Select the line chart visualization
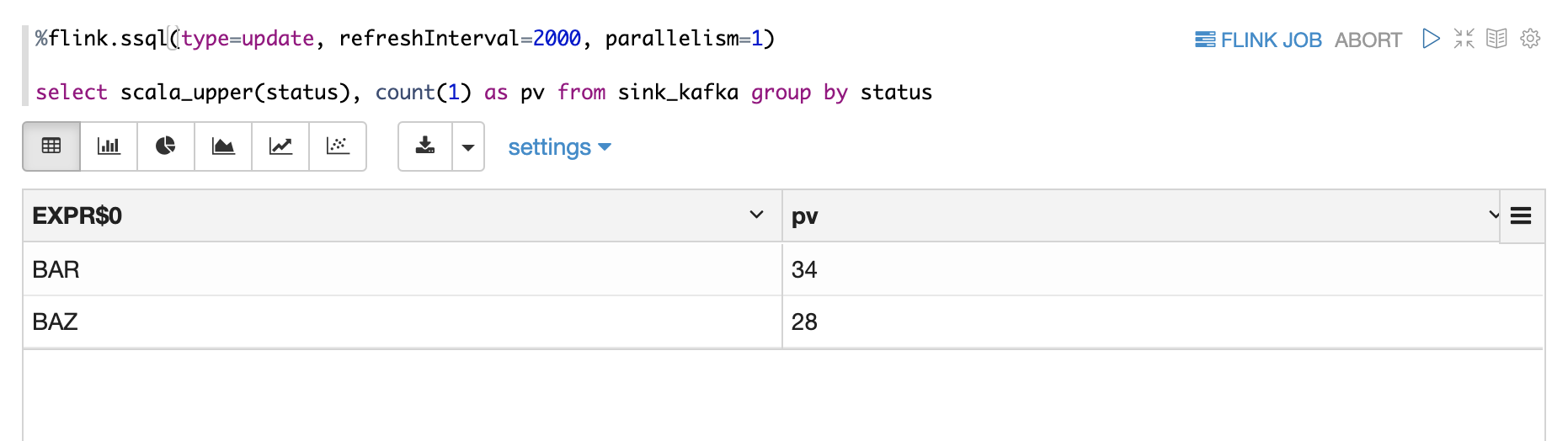Screen dimensions: 1568x441 tap(280, 146)
